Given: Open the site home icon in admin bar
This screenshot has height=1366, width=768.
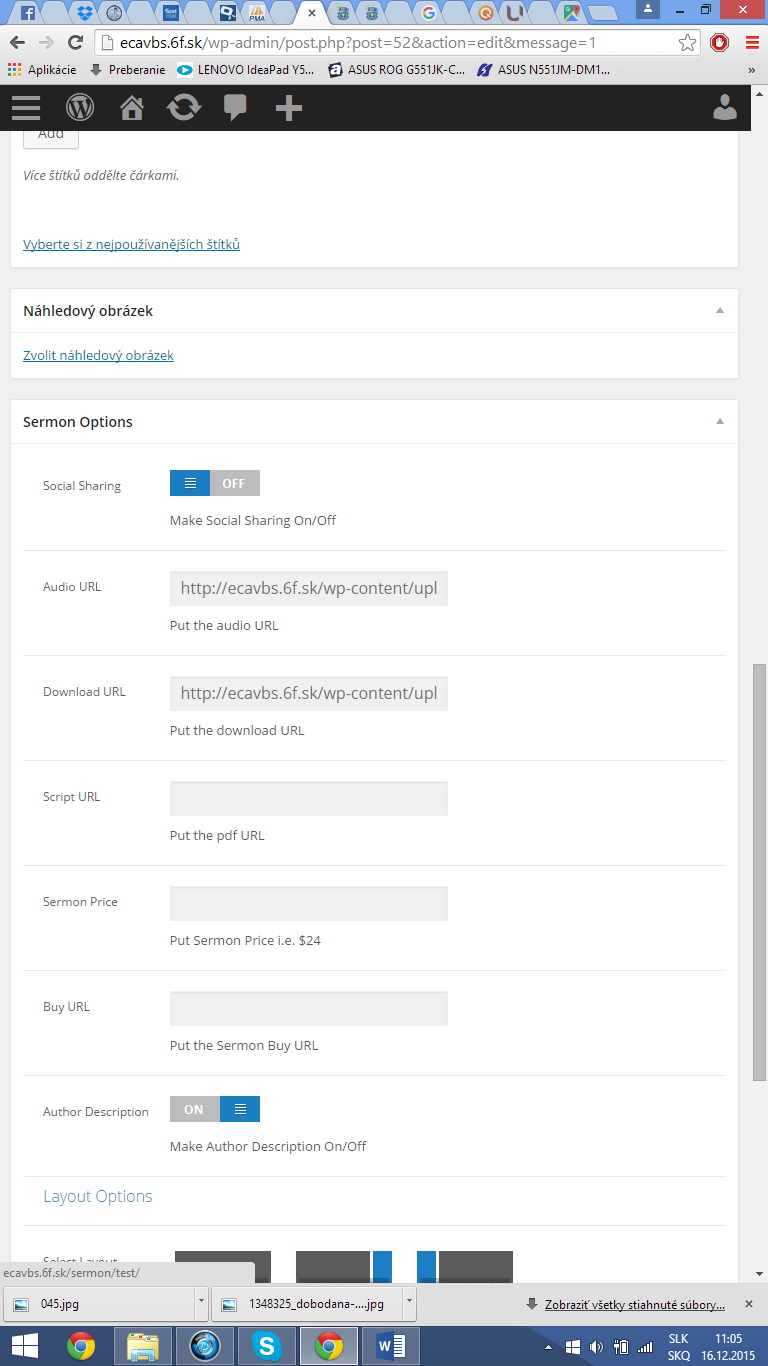Looking at the screenshot, I should click(132, 107).
